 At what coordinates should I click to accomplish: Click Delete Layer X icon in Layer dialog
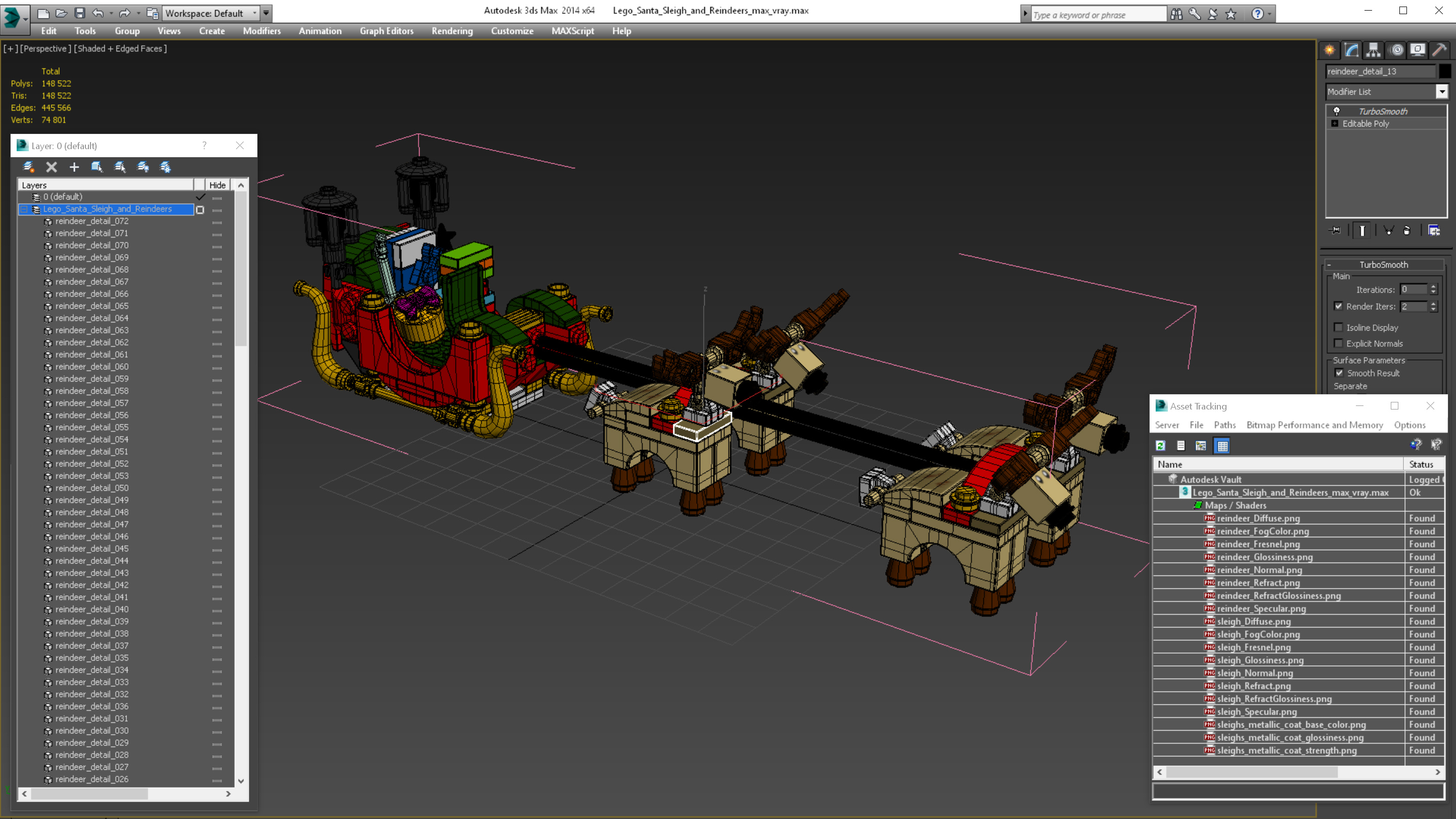52,167
